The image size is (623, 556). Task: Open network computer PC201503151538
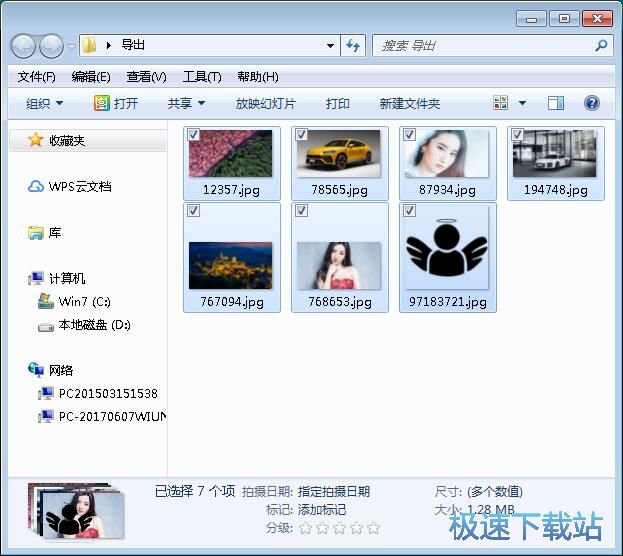pos(108,393)
